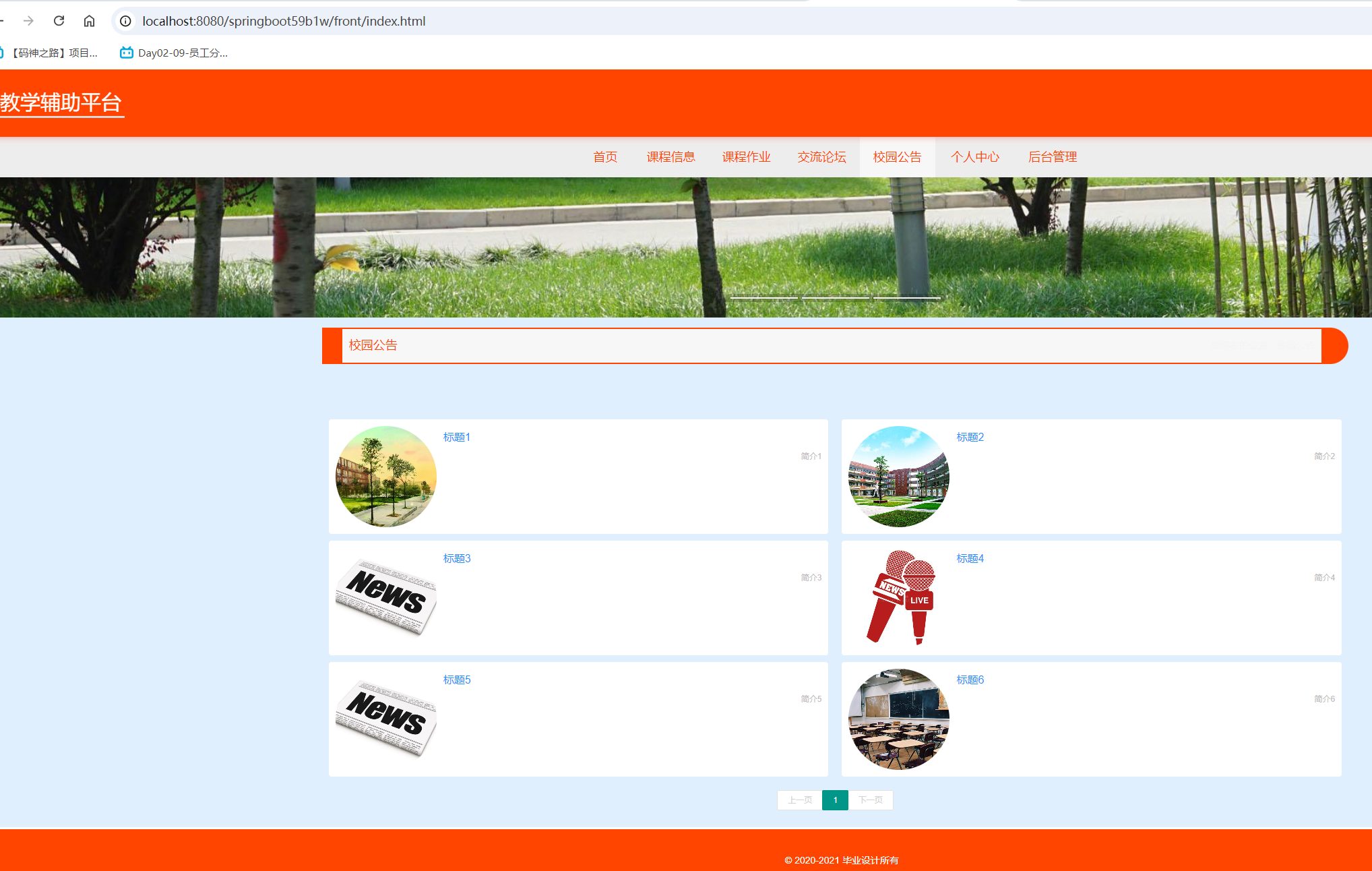Click the browser forward arrow
This screenshot has height=871, width=1372.
[28, 21]
